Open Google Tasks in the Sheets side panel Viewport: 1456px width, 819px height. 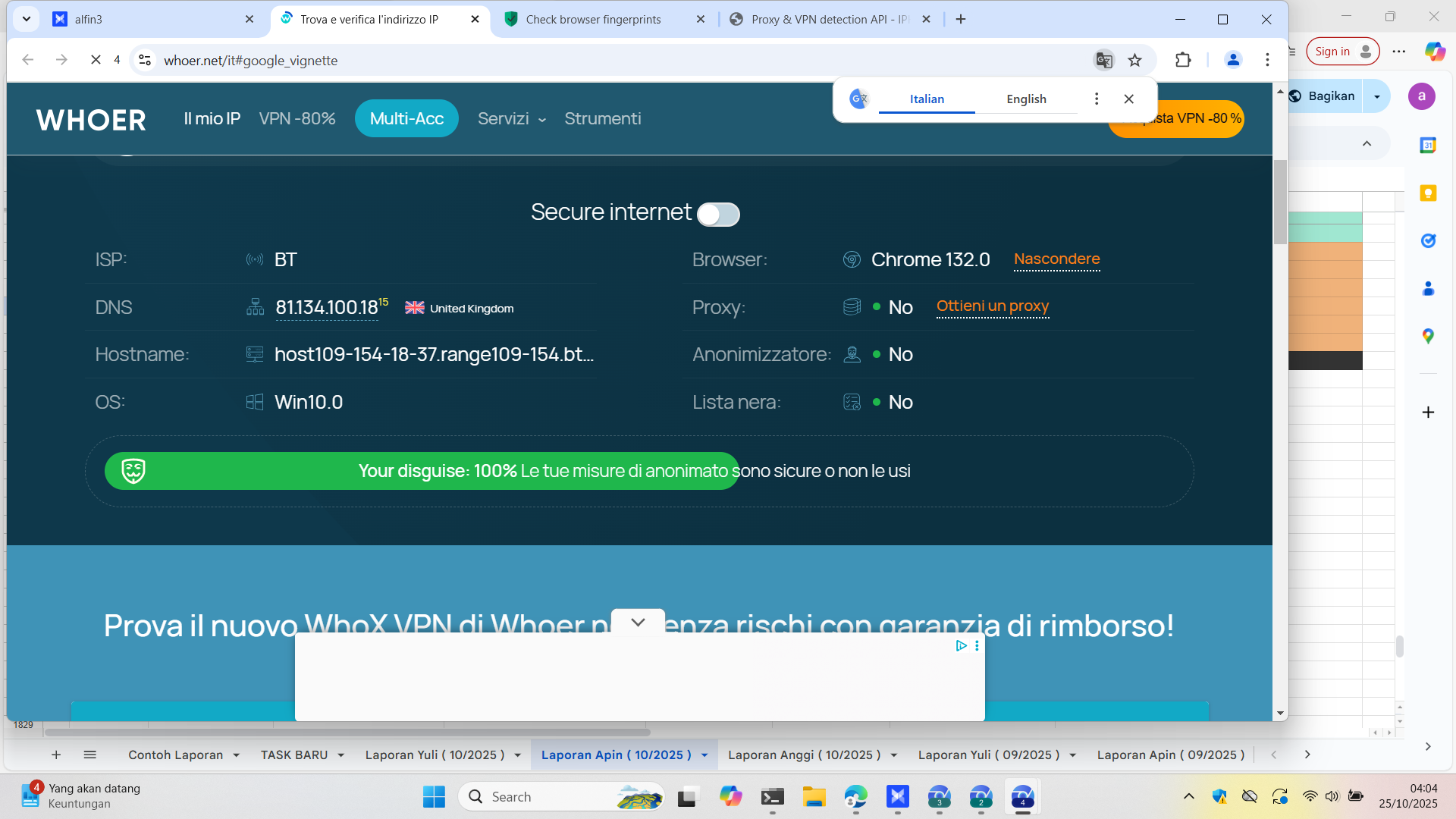(1428, 240)
